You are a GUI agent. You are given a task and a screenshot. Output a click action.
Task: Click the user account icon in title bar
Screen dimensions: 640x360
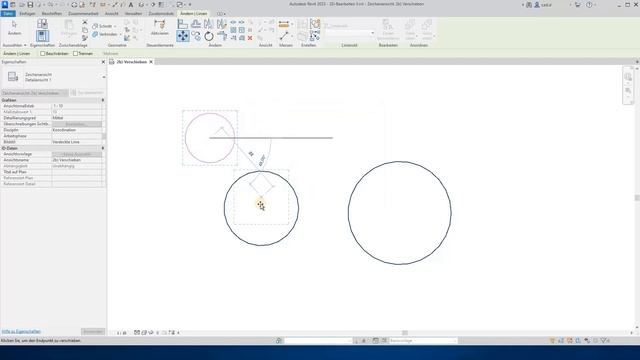pyautogui.click(x=537, y=5)
